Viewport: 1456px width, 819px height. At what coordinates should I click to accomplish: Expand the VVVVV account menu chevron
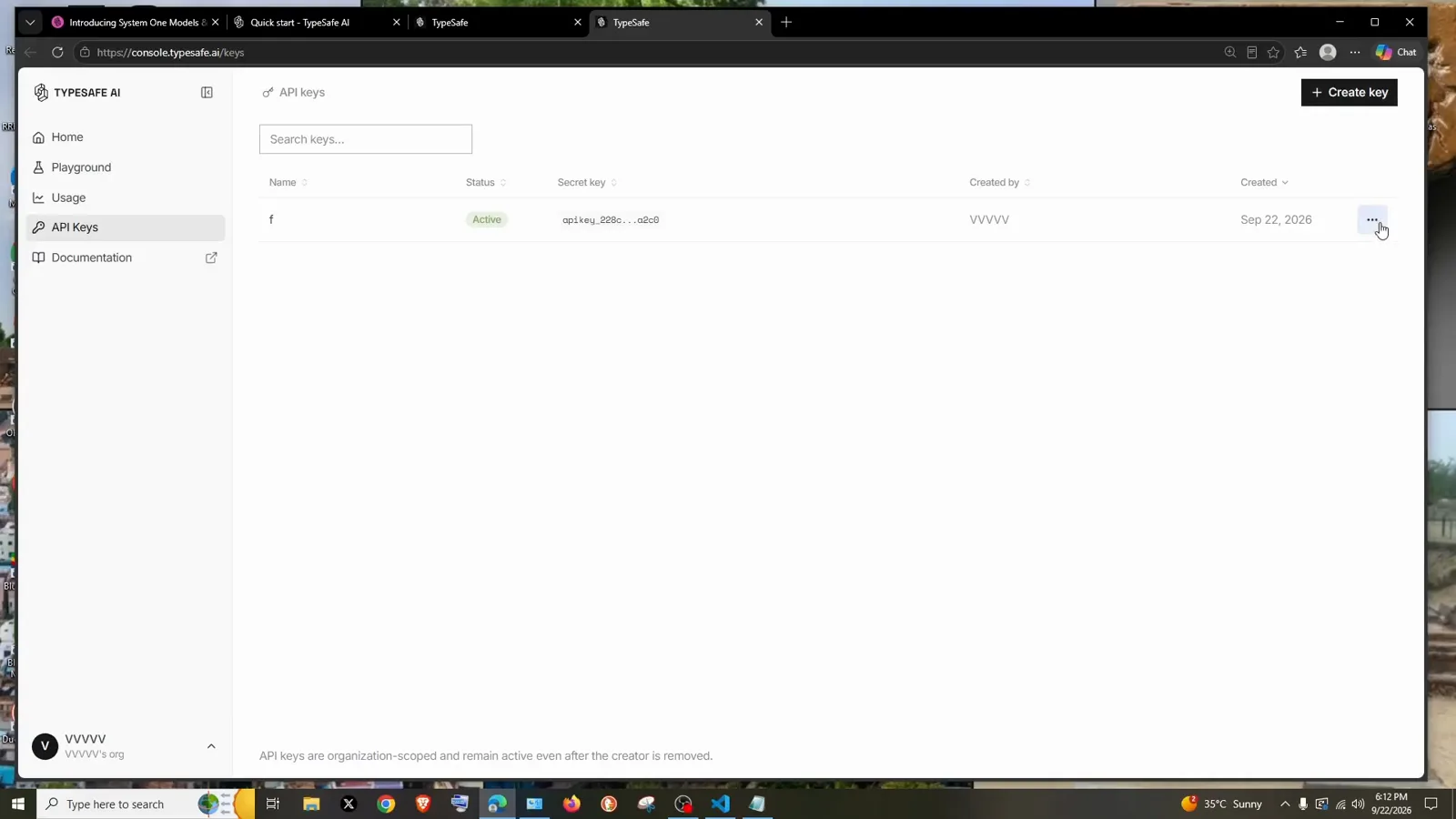(211, 746)
